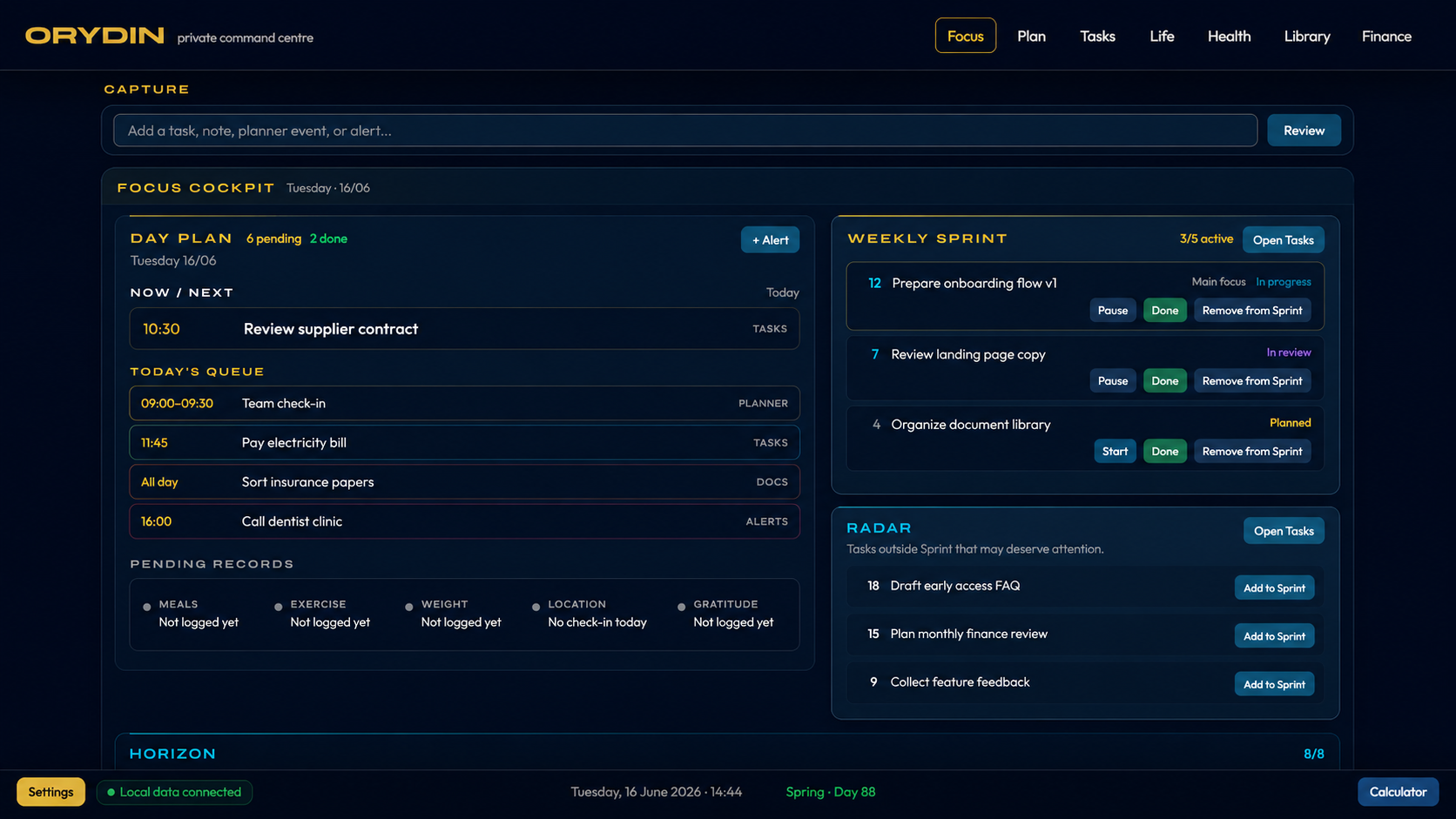This screenshot has width=1456, height=819.
Task: Open the Calculator
Action: (x=1398, y=792)
